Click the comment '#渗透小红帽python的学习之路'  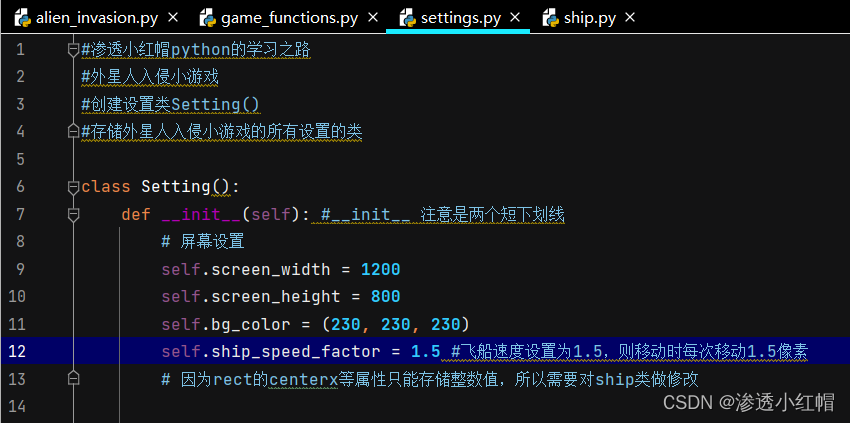pos(196,50)
